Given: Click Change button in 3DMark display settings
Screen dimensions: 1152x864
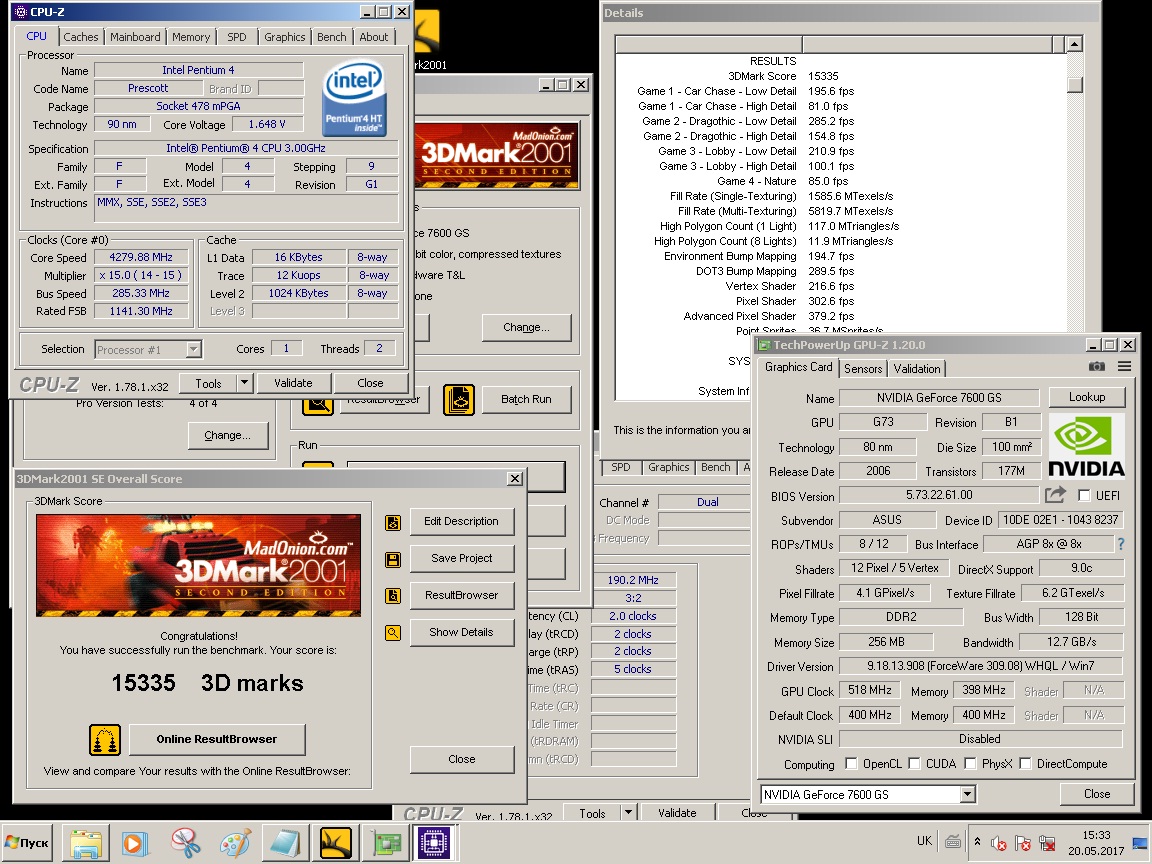Looking at the screenshot, I should pos(526,327).
